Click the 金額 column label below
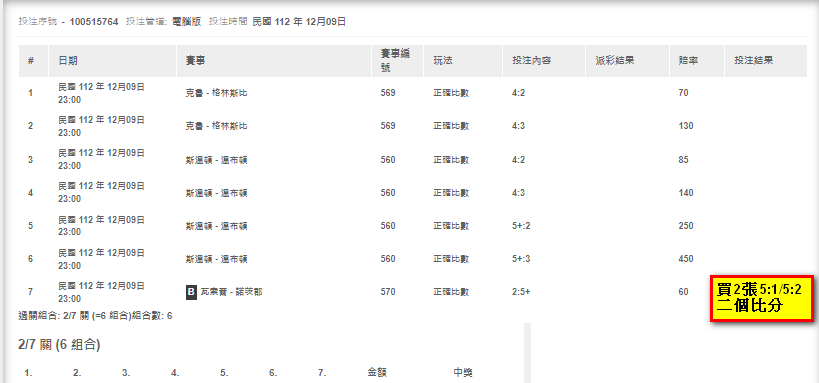819x383 pixels. (377, 373)
